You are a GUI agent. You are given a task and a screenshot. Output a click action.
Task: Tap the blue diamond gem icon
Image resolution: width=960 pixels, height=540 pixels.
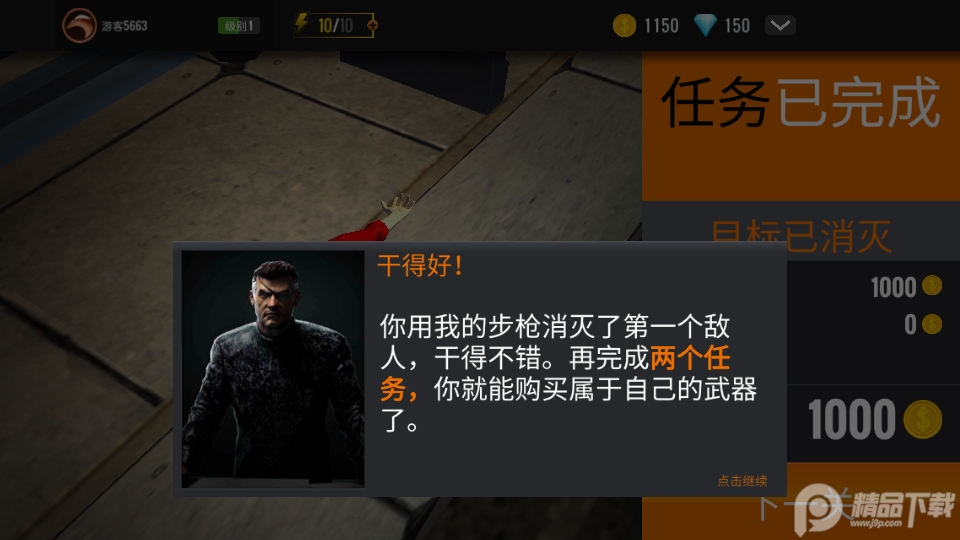[x=705, y=26]
